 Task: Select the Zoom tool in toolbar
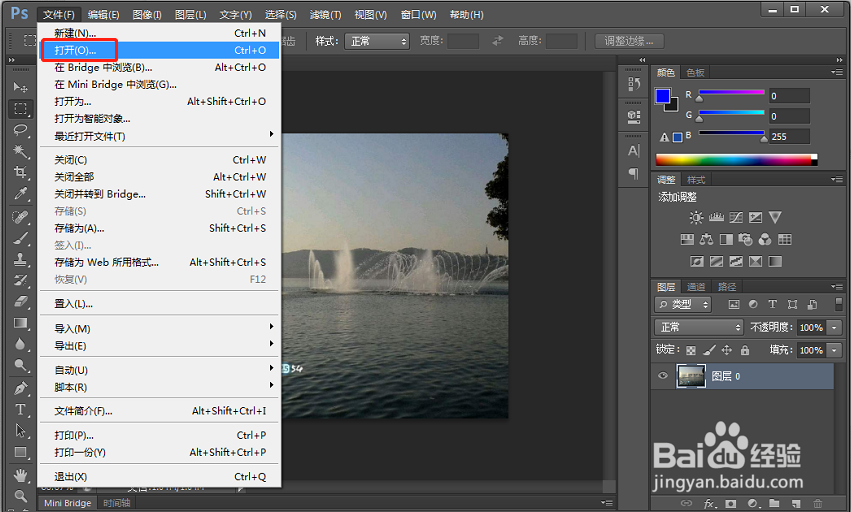(x=21, y=496)
